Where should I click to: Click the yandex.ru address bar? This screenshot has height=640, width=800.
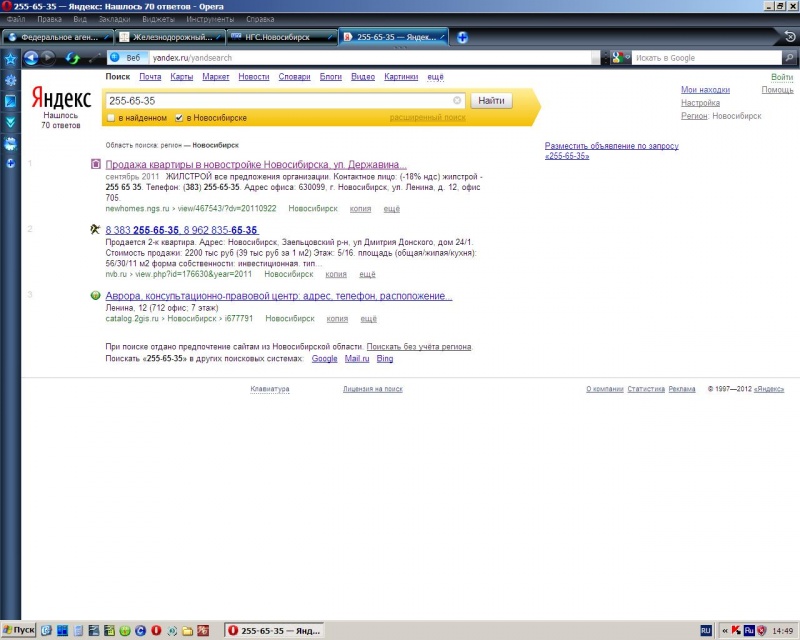[370, 58]
